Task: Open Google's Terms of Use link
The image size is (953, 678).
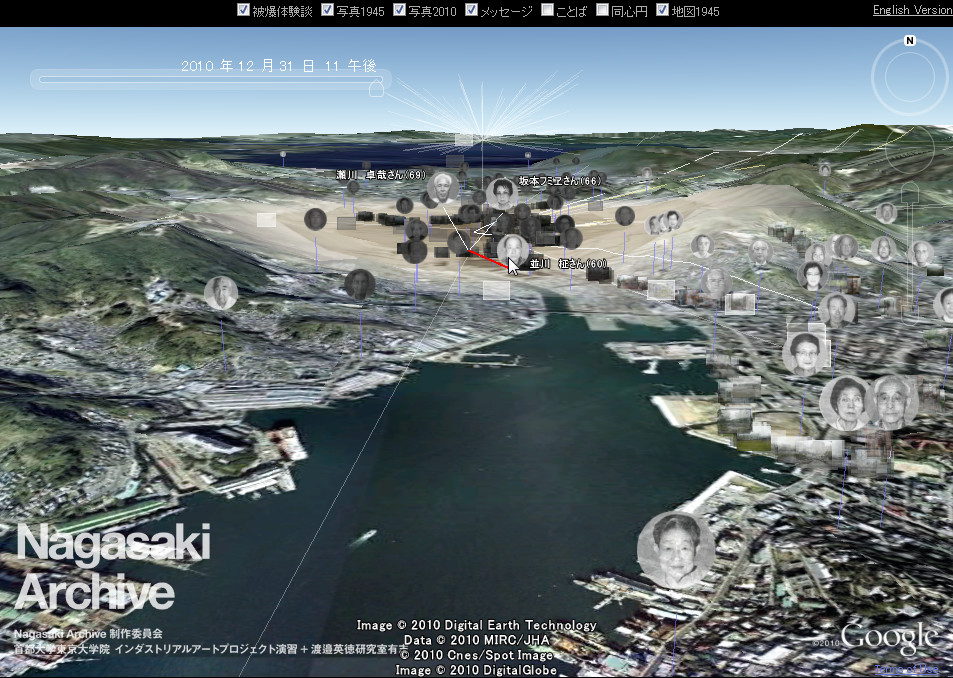Action: 905,667
